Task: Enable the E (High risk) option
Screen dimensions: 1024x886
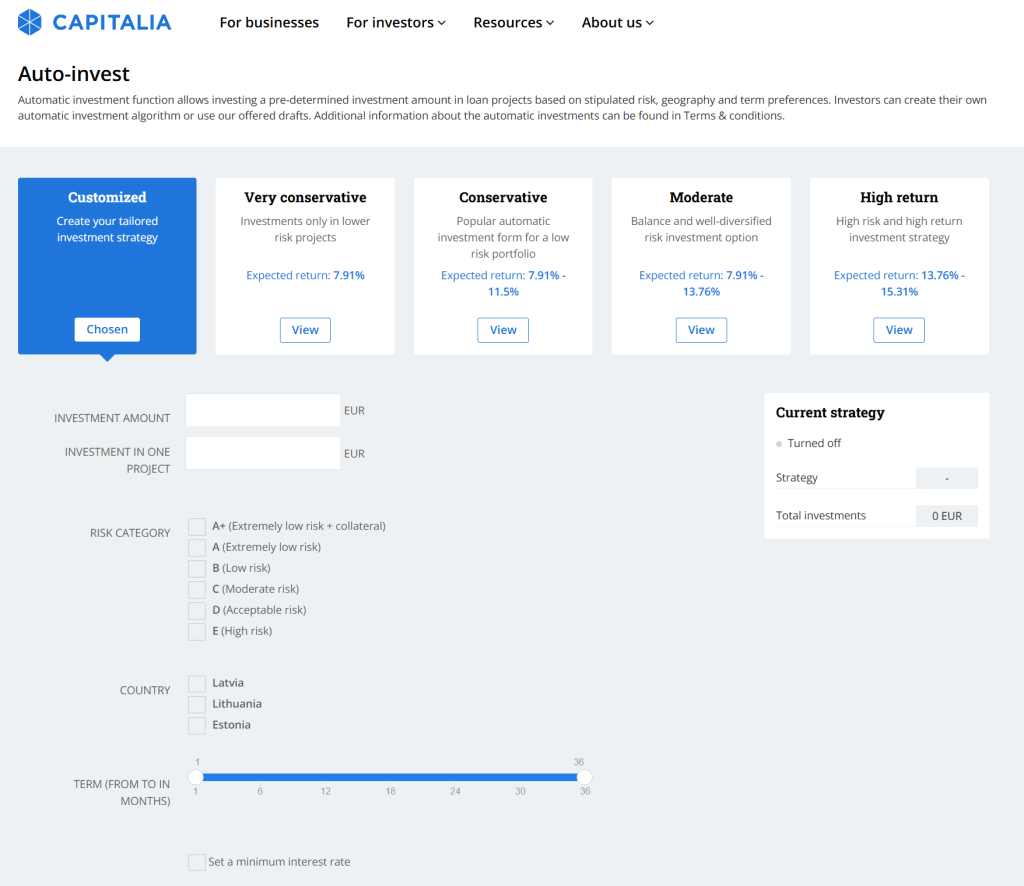Action: 196,631
